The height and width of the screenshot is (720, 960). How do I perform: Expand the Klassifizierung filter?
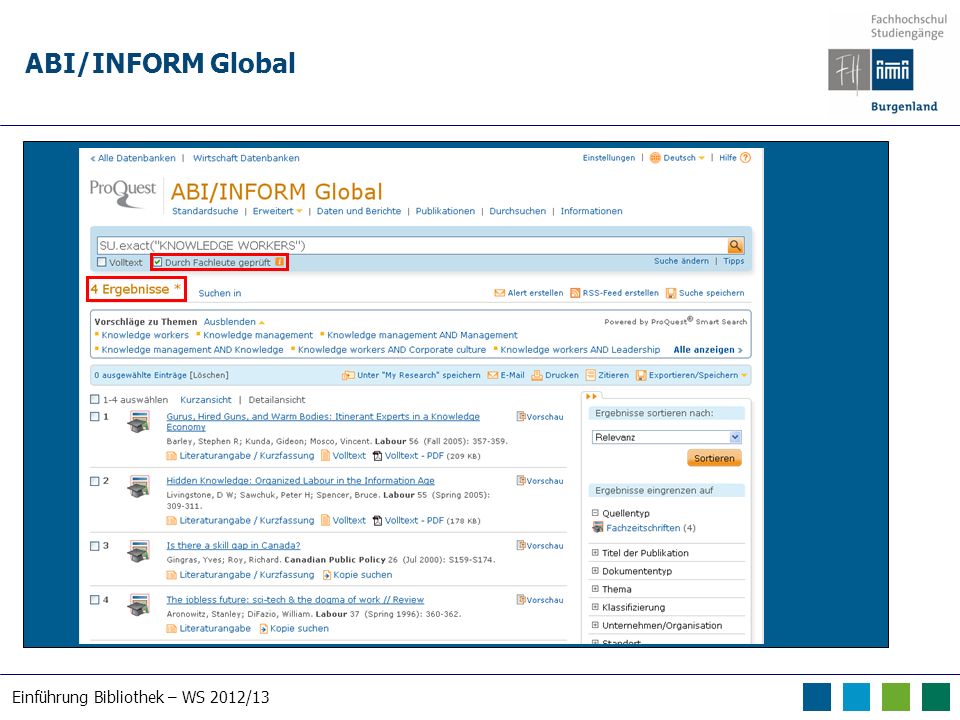click(594, 607)
